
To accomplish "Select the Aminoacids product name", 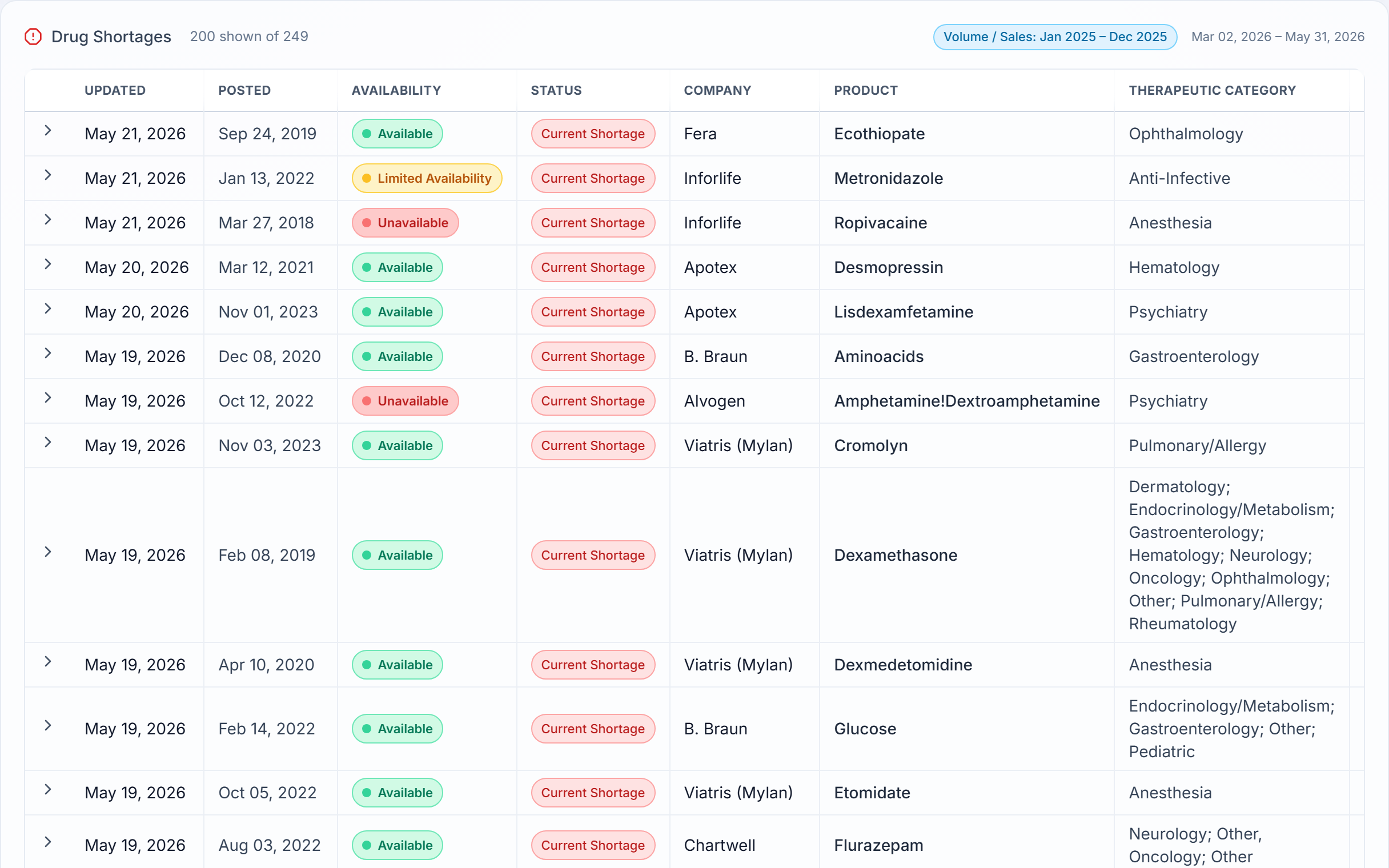I will (879, 356).
